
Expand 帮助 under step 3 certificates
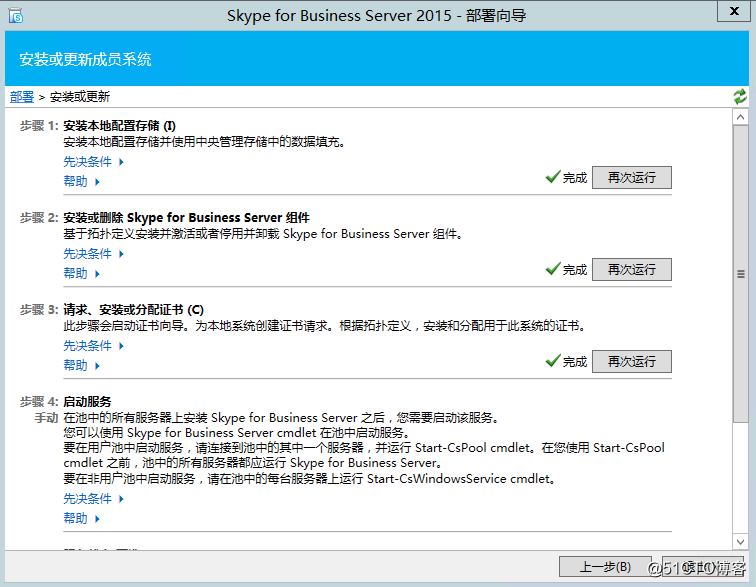(x=81, y=366)
